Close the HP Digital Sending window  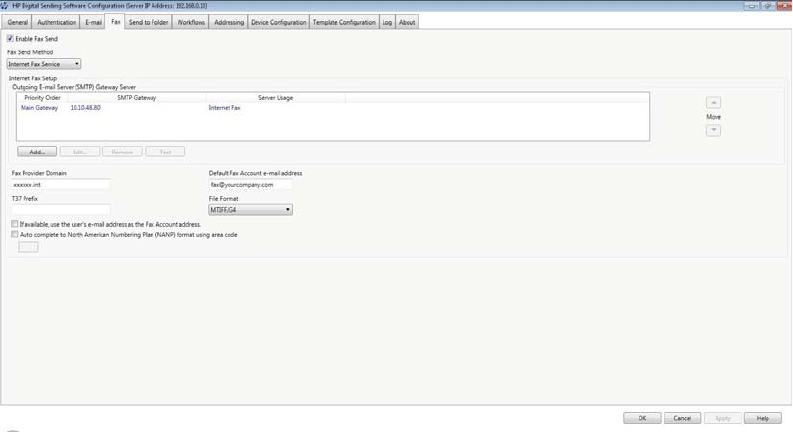click(x=783, y=6)
